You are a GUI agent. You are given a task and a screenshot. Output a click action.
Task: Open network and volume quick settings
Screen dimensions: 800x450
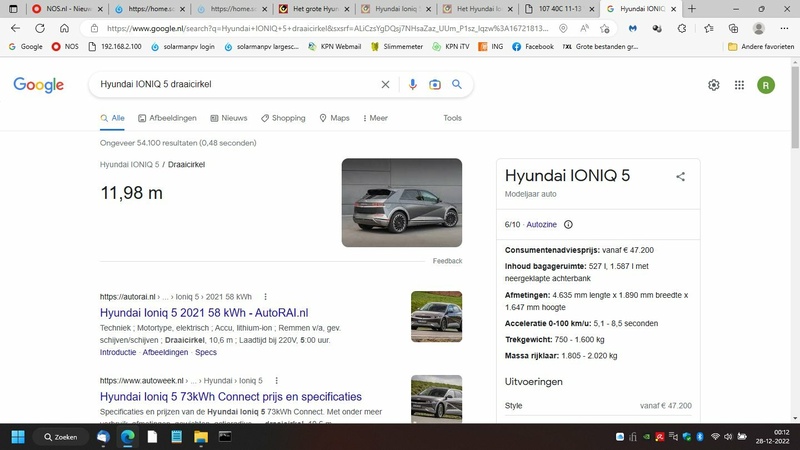[x=728, y=437]
